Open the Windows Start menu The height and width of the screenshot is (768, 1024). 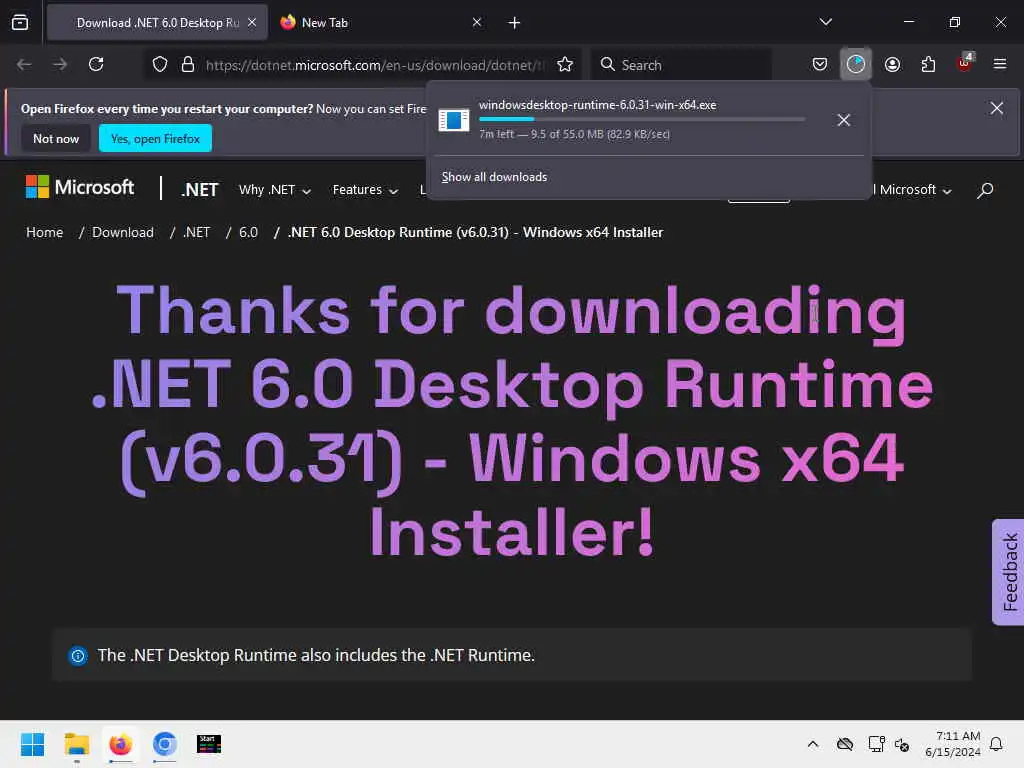[x=32, y=744]
